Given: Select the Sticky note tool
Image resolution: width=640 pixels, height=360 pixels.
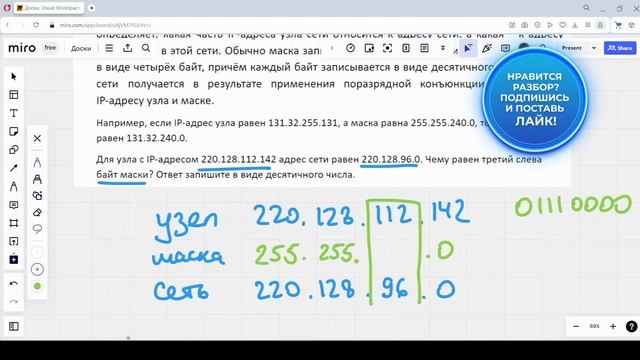Looking at the screenshot, I should pyautogui.click(x=13, y=131).
